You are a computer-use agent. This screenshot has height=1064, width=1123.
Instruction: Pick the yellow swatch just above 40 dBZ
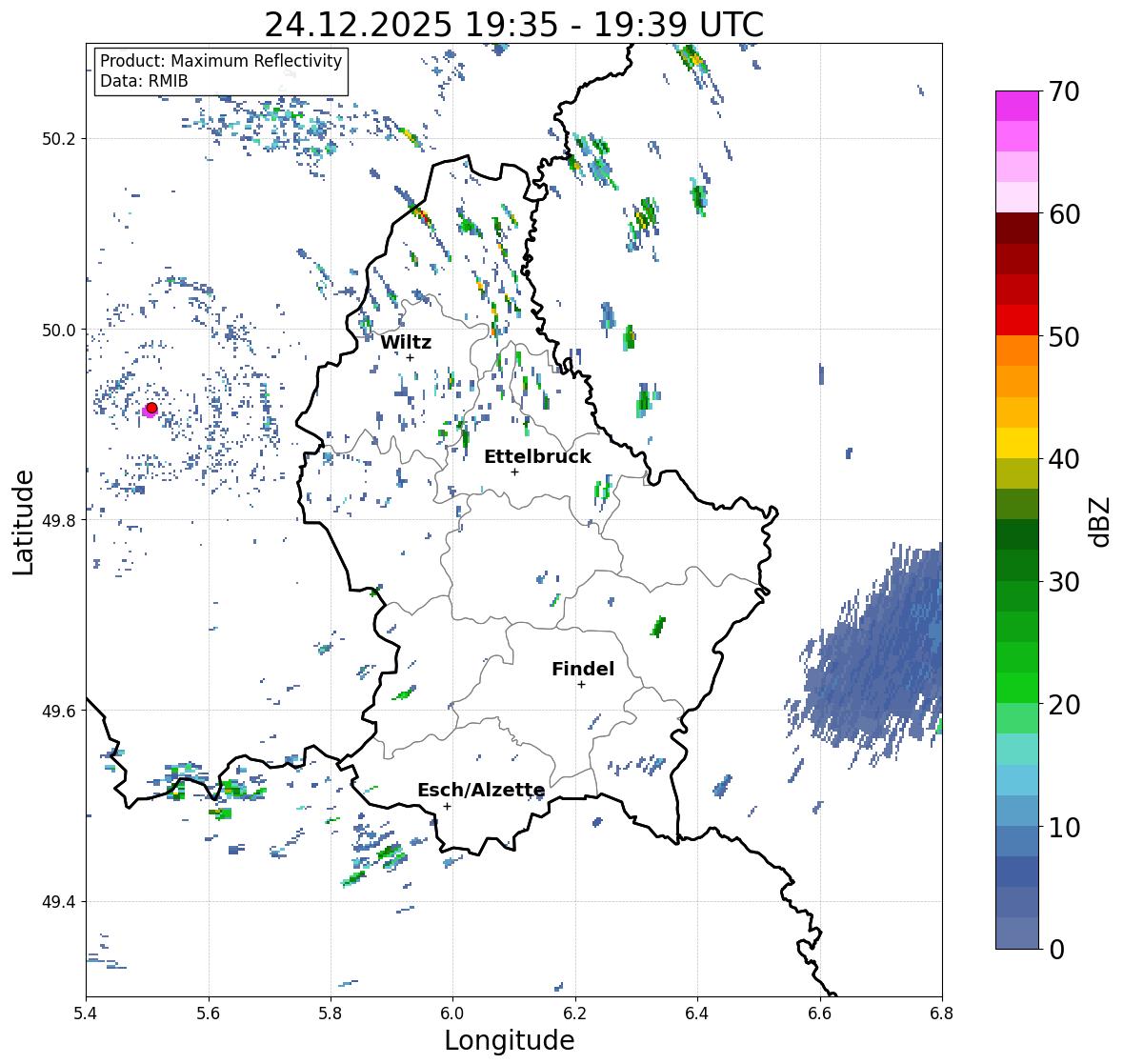(1017, 443)
